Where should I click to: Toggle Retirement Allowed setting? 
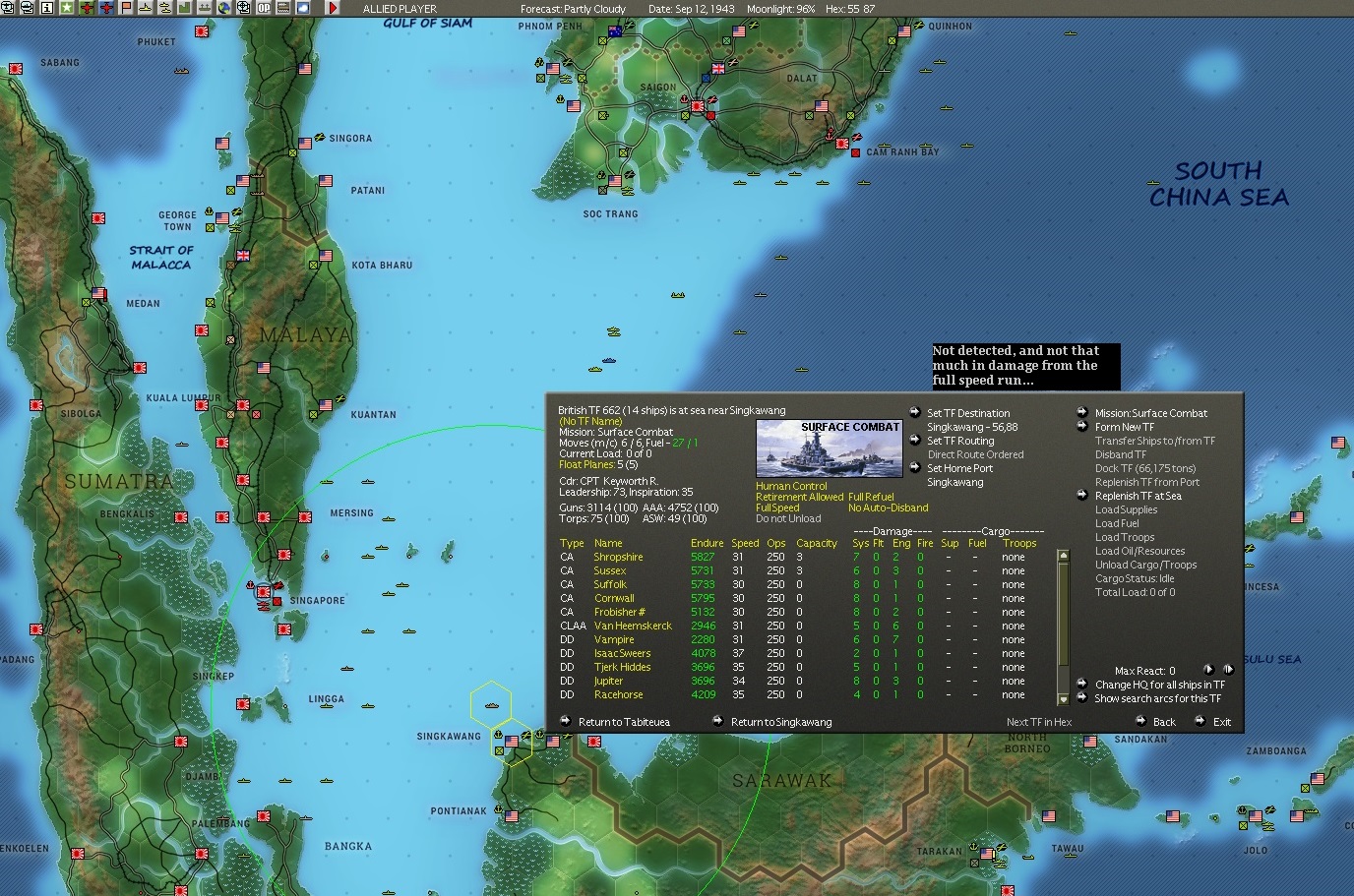[799, 497]
